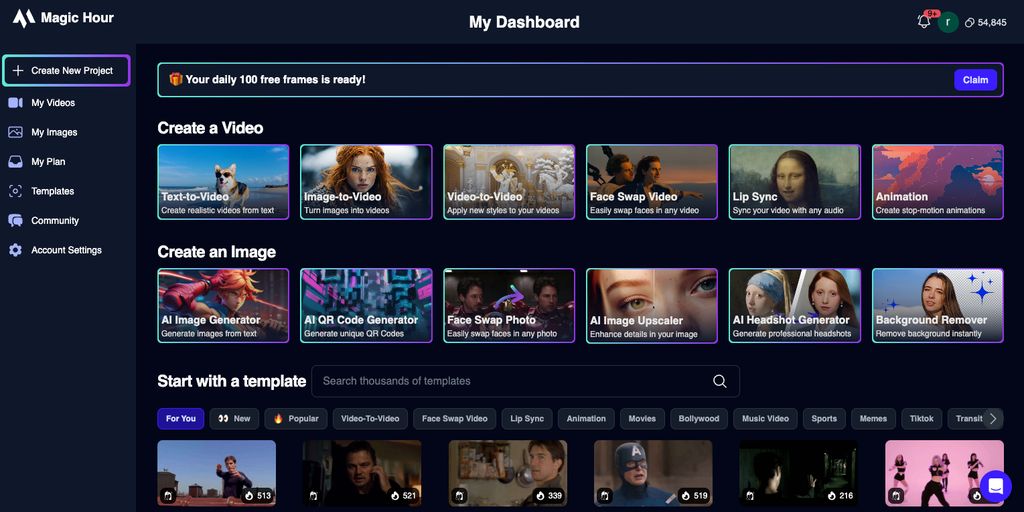Click the Magic Hour logo
This screenshot has height=512, width=1024.
[x=24, y=18]
